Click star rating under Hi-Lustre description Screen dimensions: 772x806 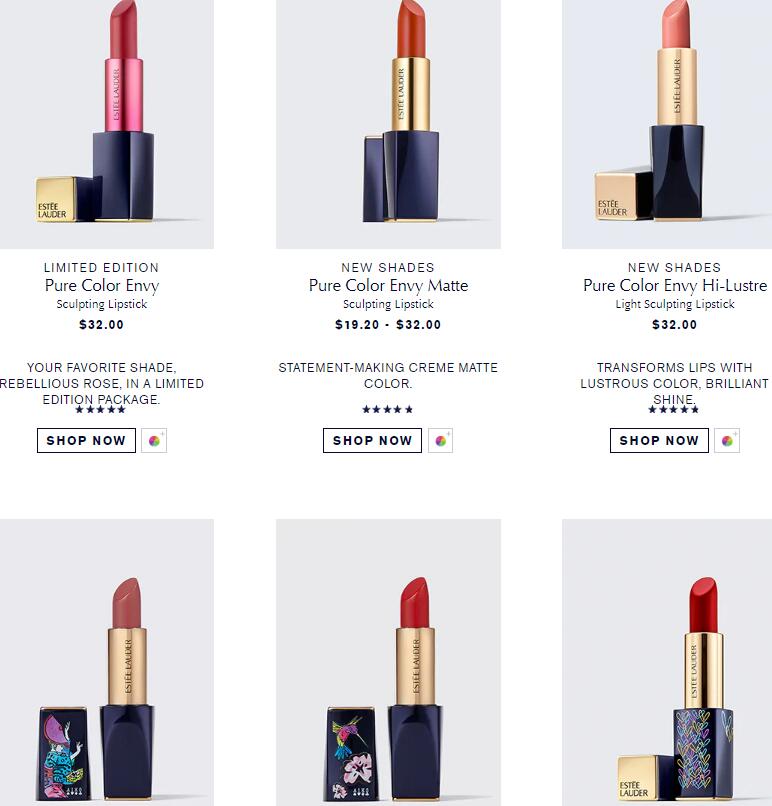pyautogui.click(x=674, y=410)
